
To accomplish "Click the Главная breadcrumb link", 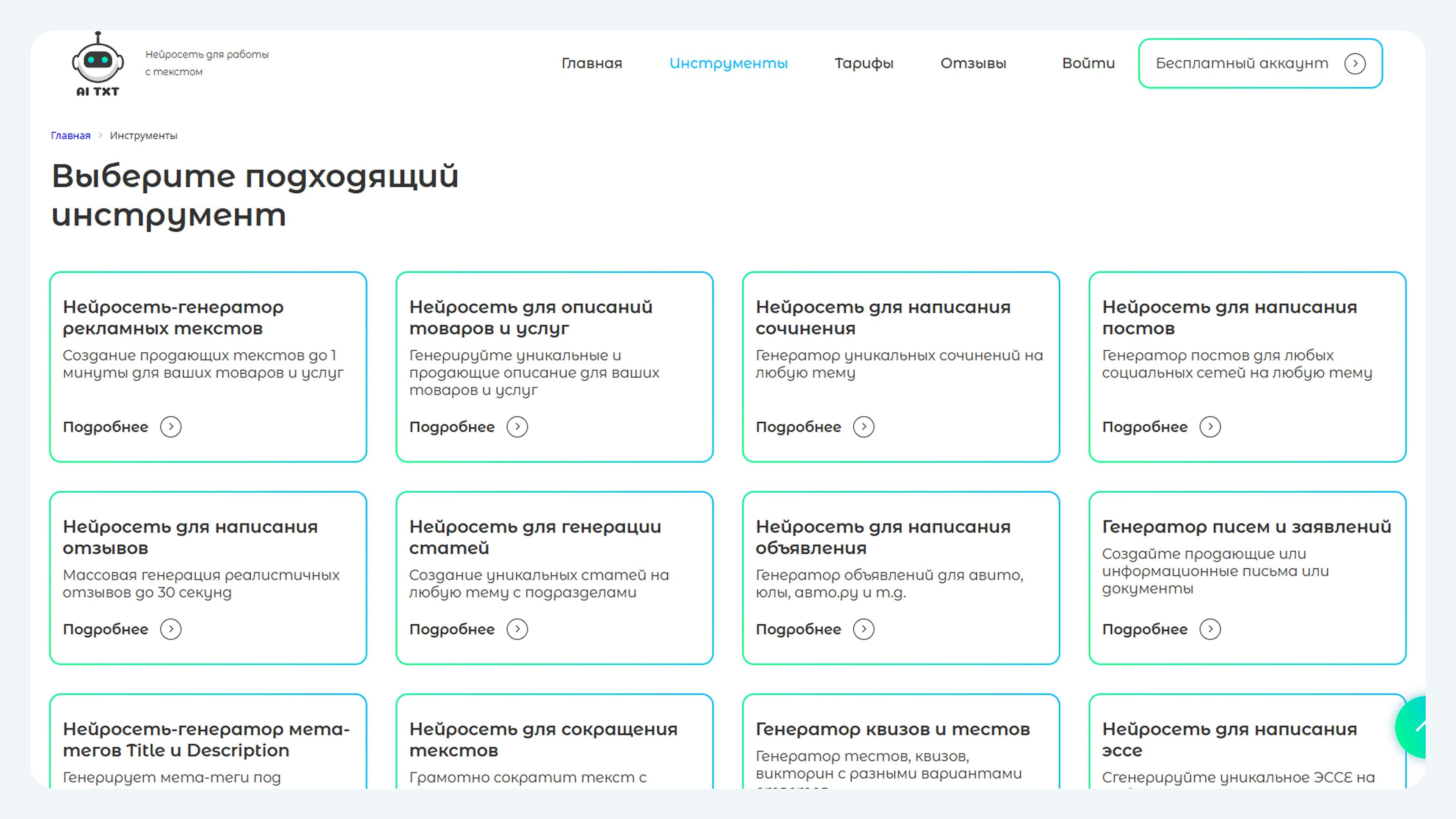I will (x=71, y=136).
